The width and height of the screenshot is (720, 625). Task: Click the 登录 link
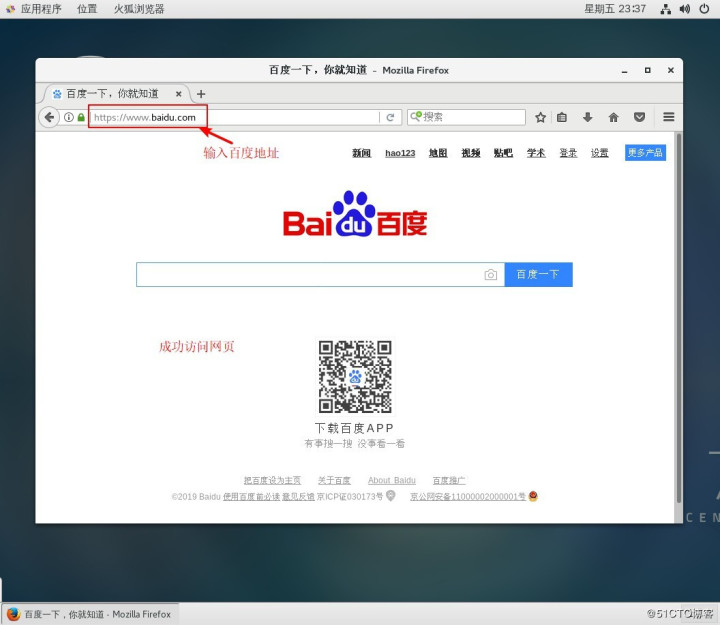[568, 153]
